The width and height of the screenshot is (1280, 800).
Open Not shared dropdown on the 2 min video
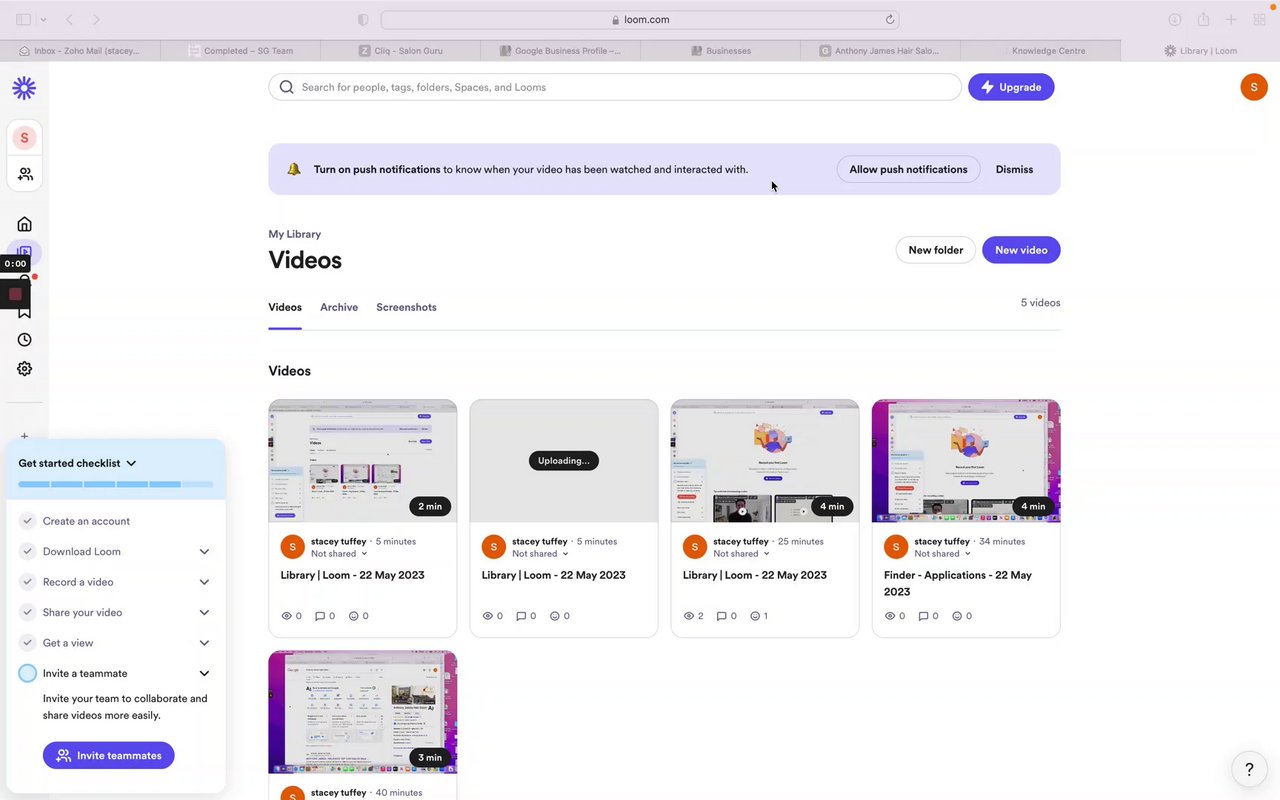pos(339,554)
